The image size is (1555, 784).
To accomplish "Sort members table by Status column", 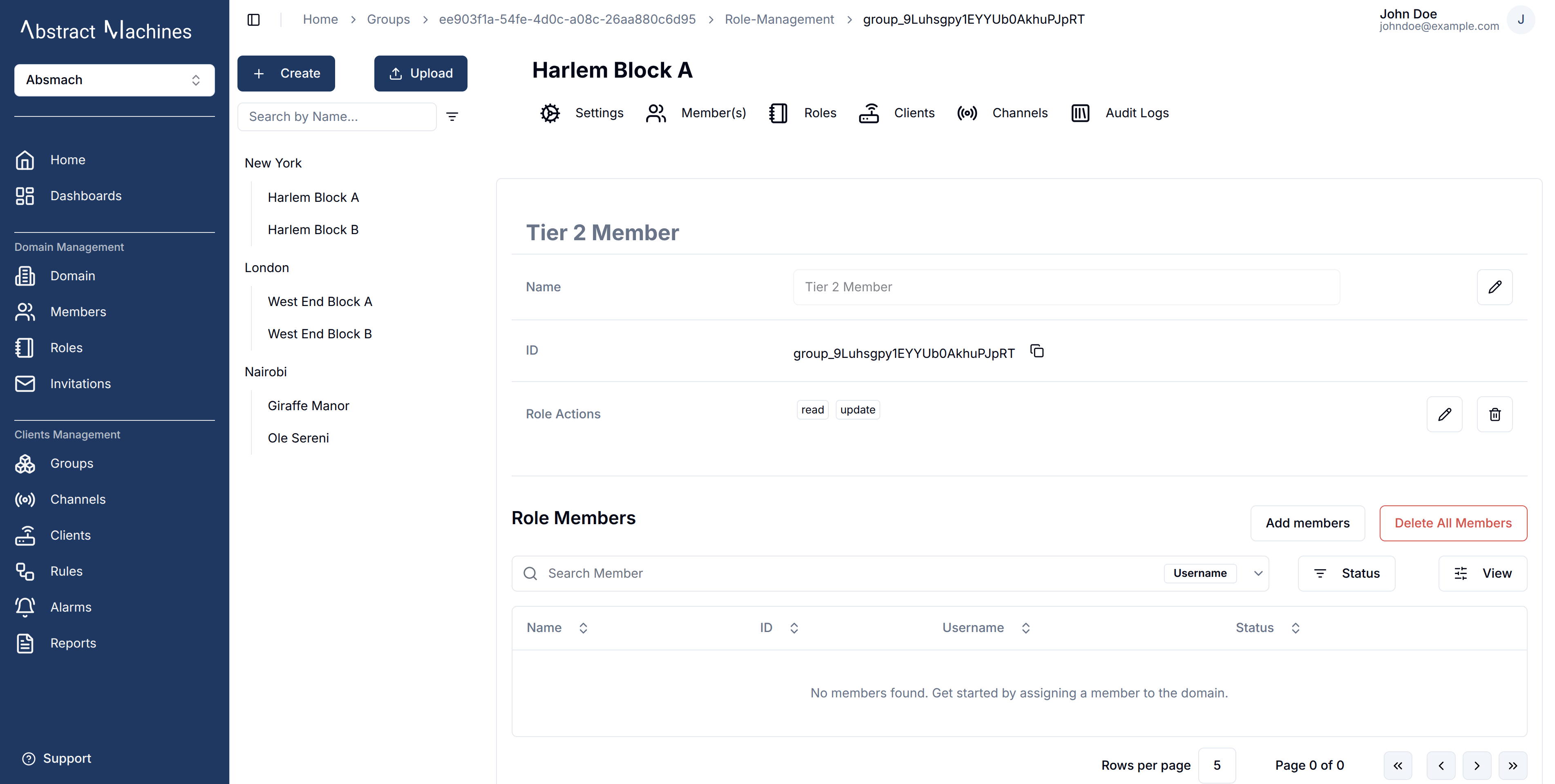I will (x=1268, y=628).
